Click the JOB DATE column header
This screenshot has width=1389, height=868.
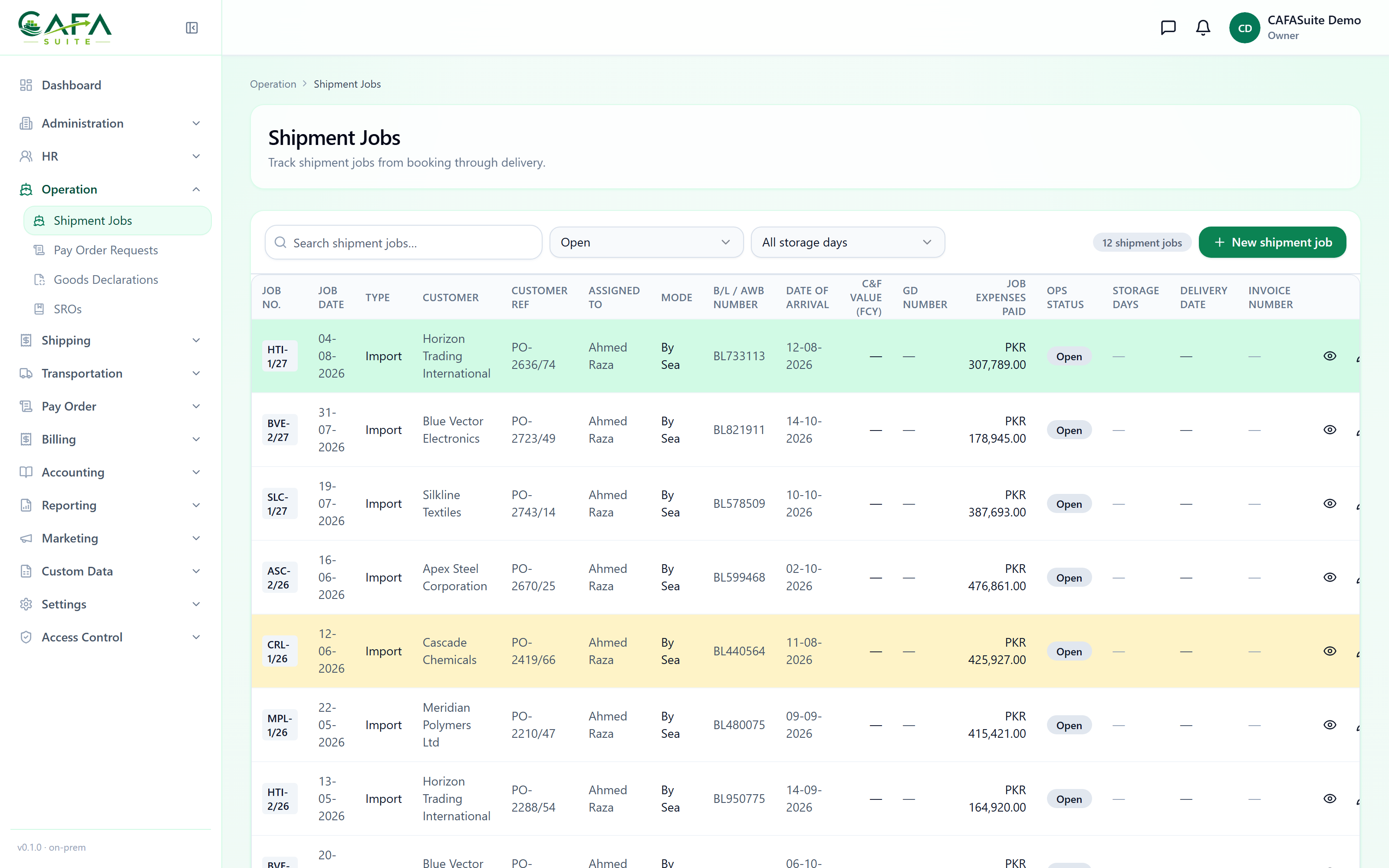point(331,297)
